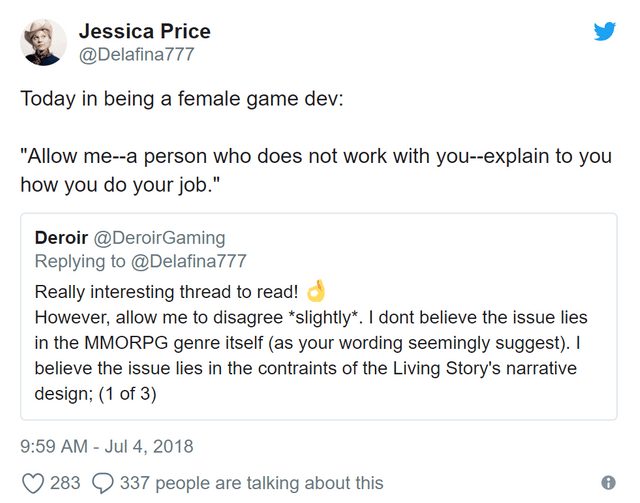Open Jessica Price's profile avatar
Screen dimensions: 640x503
pos(43,42)
